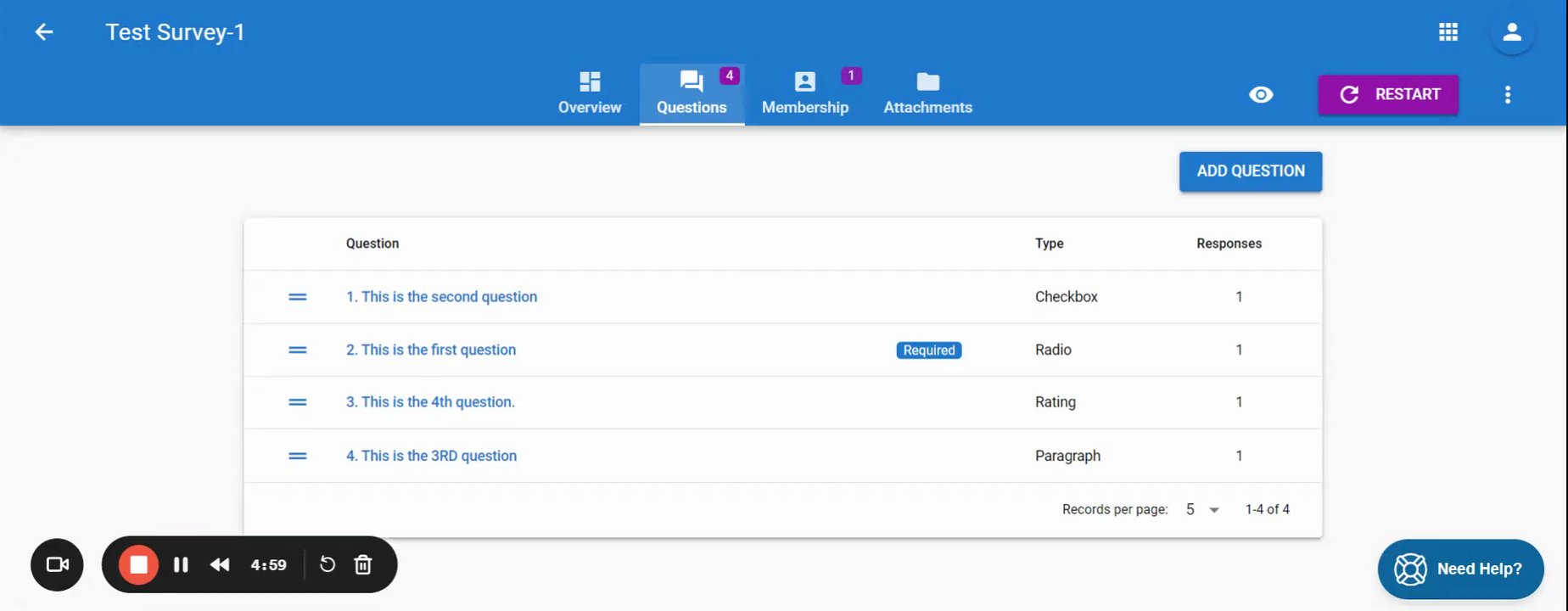Go to the Attachments tab
The width and height of the screenshot is (1568, 611).
tap(927, 93)
